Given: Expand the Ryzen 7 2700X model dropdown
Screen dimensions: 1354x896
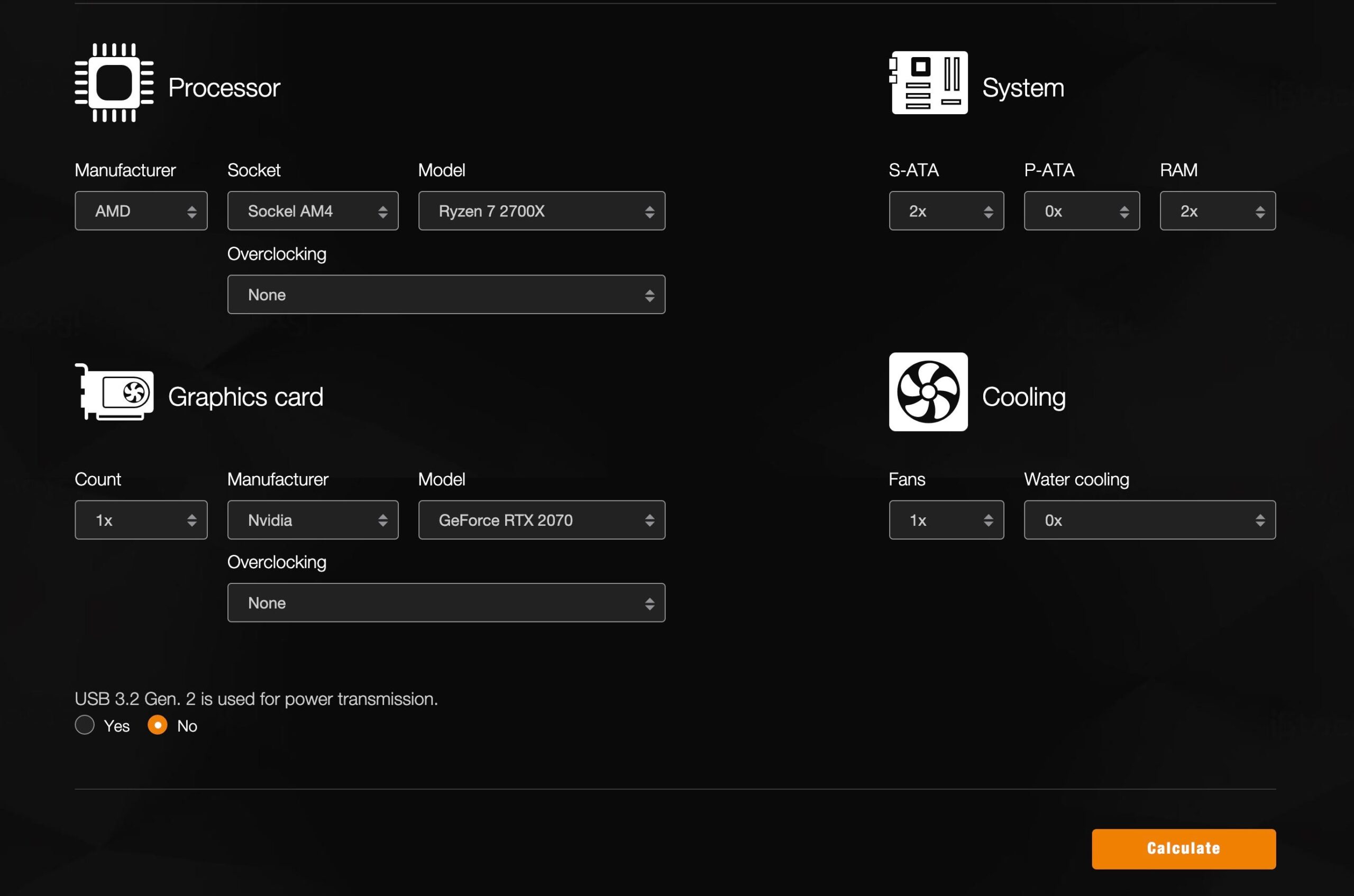Looking at the screenshot, I should click(542, 211).
